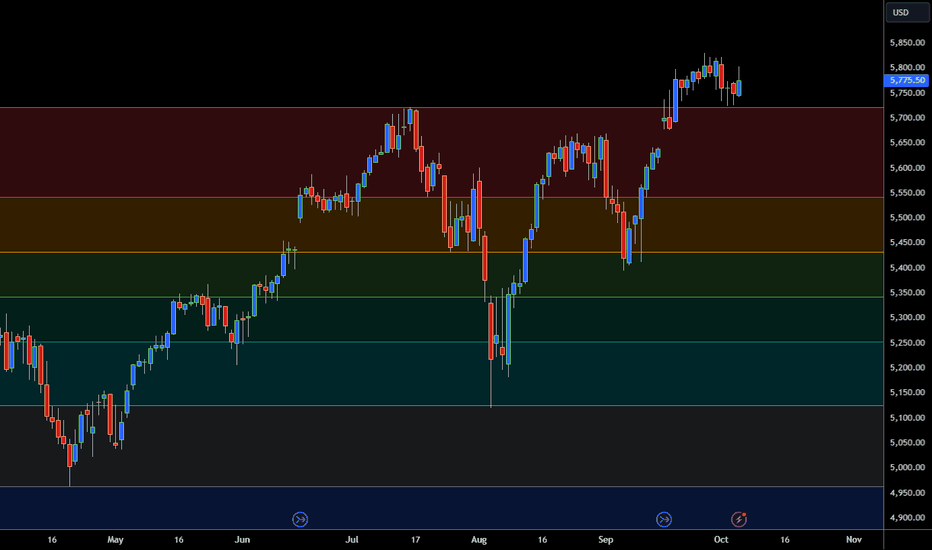Click the Sep label on time axis

coord(605,540)
